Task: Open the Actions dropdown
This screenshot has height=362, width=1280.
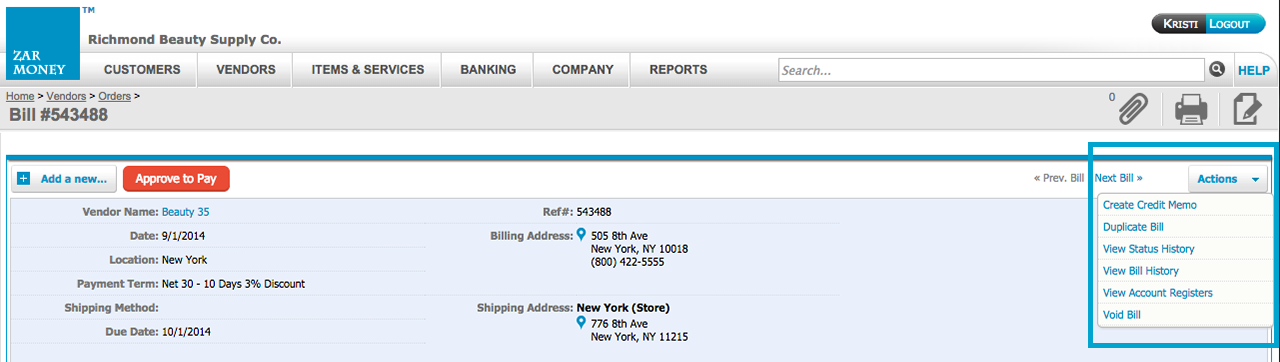Action: [1228, 179]
